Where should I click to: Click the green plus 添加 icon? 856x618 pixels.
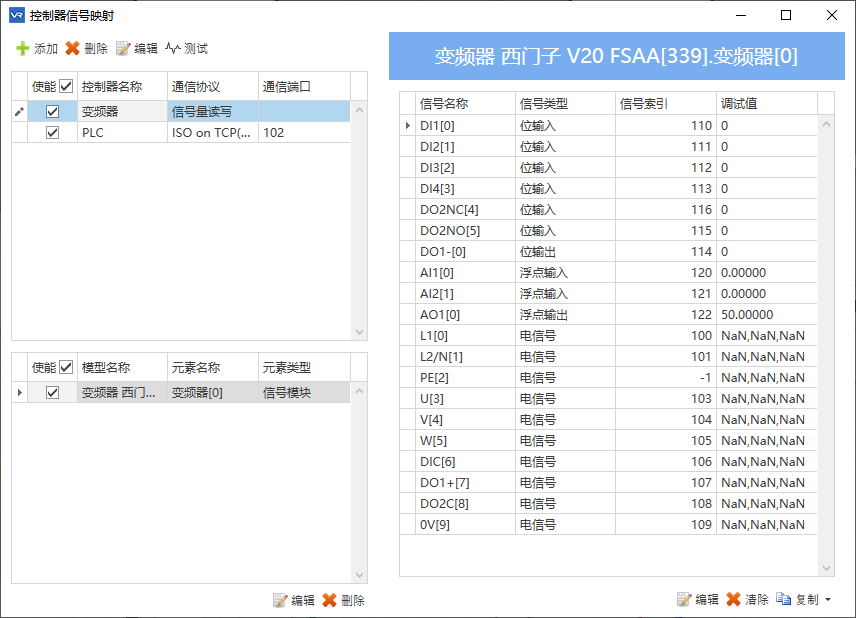(22, 49)
